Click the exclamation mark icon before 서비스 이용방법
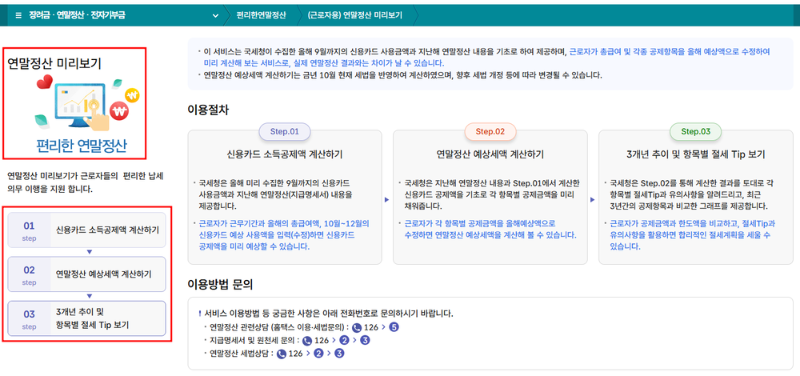800x376 pixels. [199, 314]
